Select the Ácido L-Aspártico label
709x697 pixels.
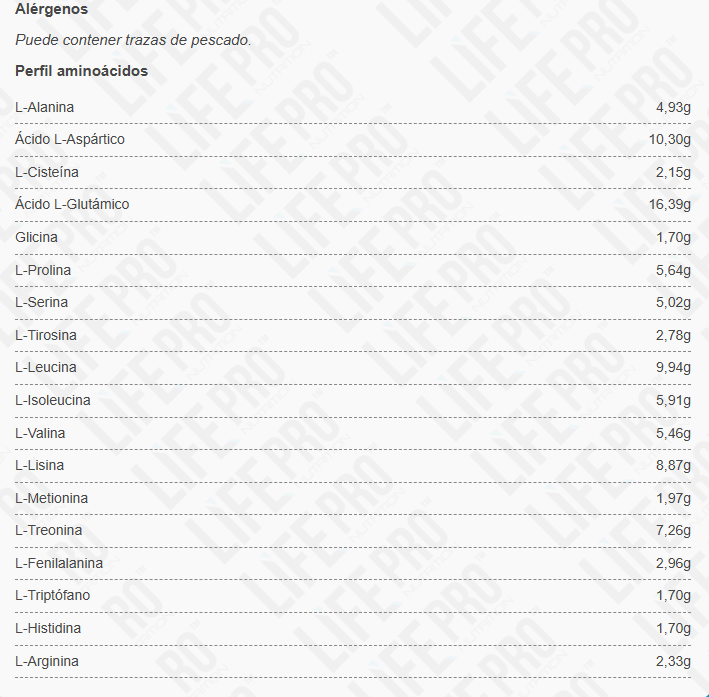70,139
